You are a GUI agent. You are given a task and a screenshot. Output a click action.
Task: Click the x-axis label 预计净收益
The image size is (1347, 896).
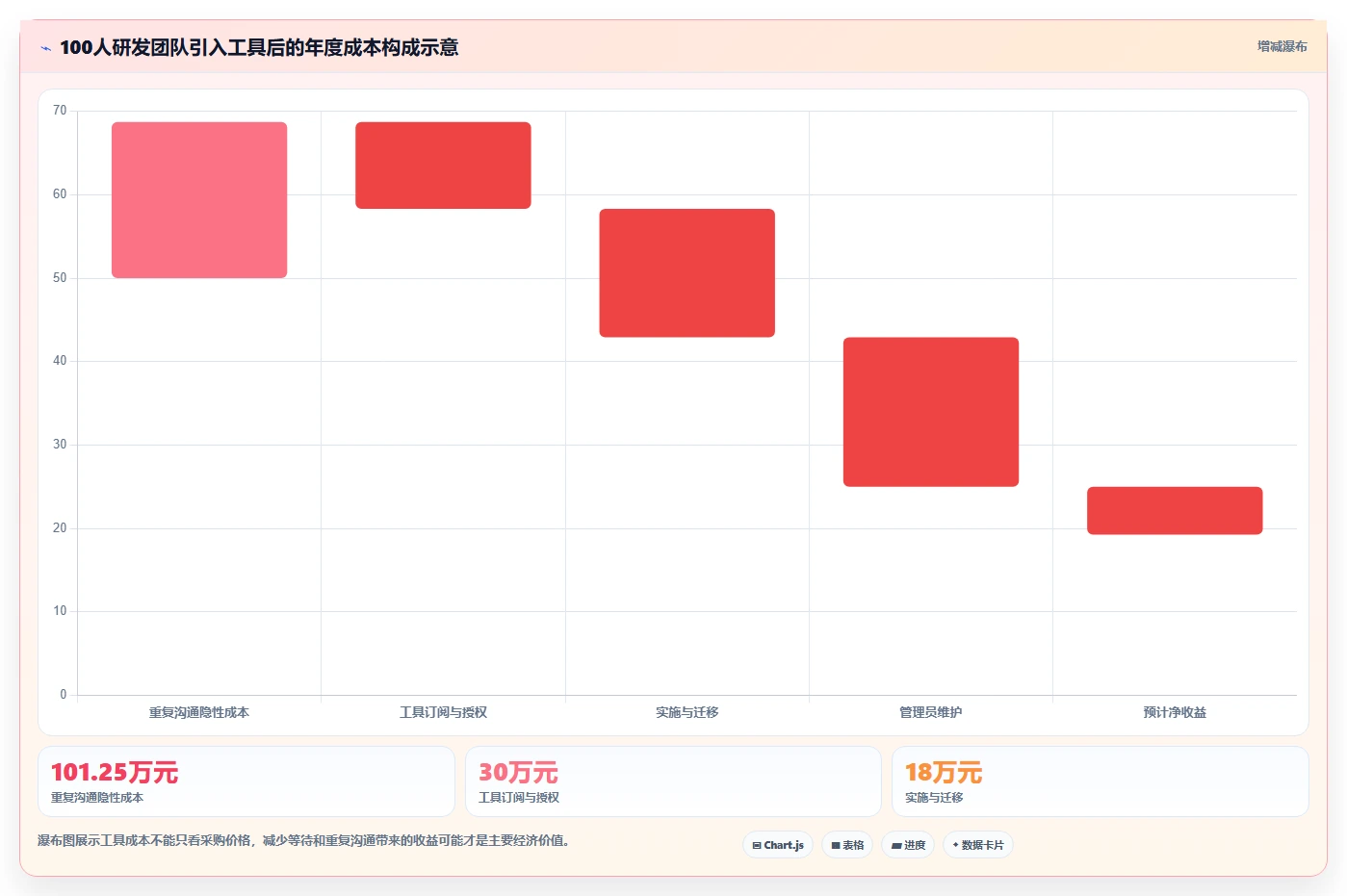1175,712
